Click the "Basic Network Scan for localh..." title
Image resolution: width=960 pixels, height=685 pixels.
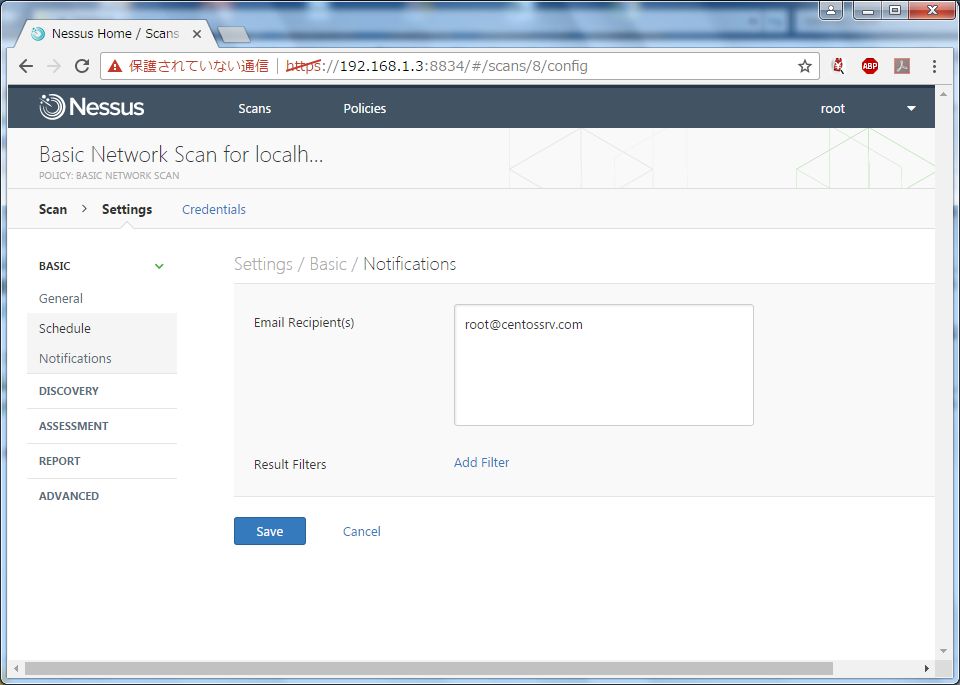click(x=181, y=154)
